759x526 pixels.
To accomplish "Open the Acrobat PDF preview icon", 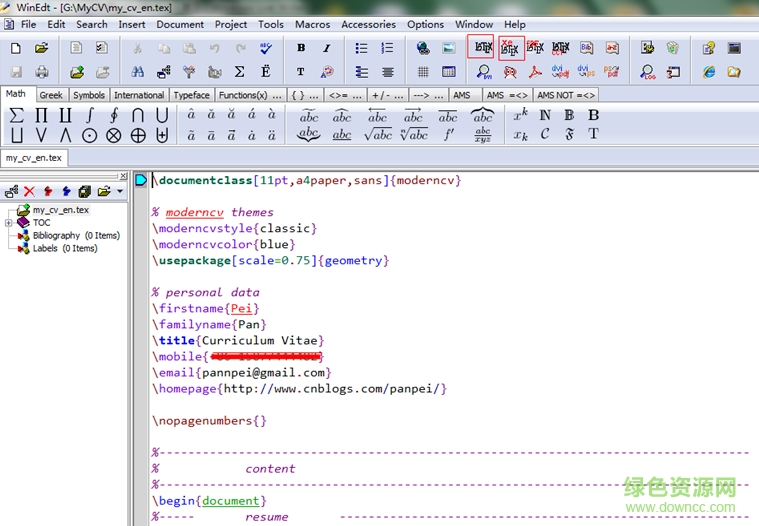I will click(535, 72).
